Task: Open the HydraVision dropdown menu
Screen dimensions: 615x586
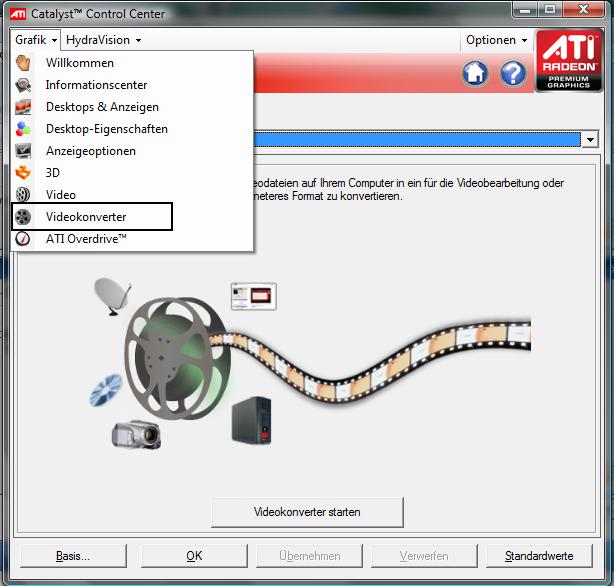Action: [103, 40]
